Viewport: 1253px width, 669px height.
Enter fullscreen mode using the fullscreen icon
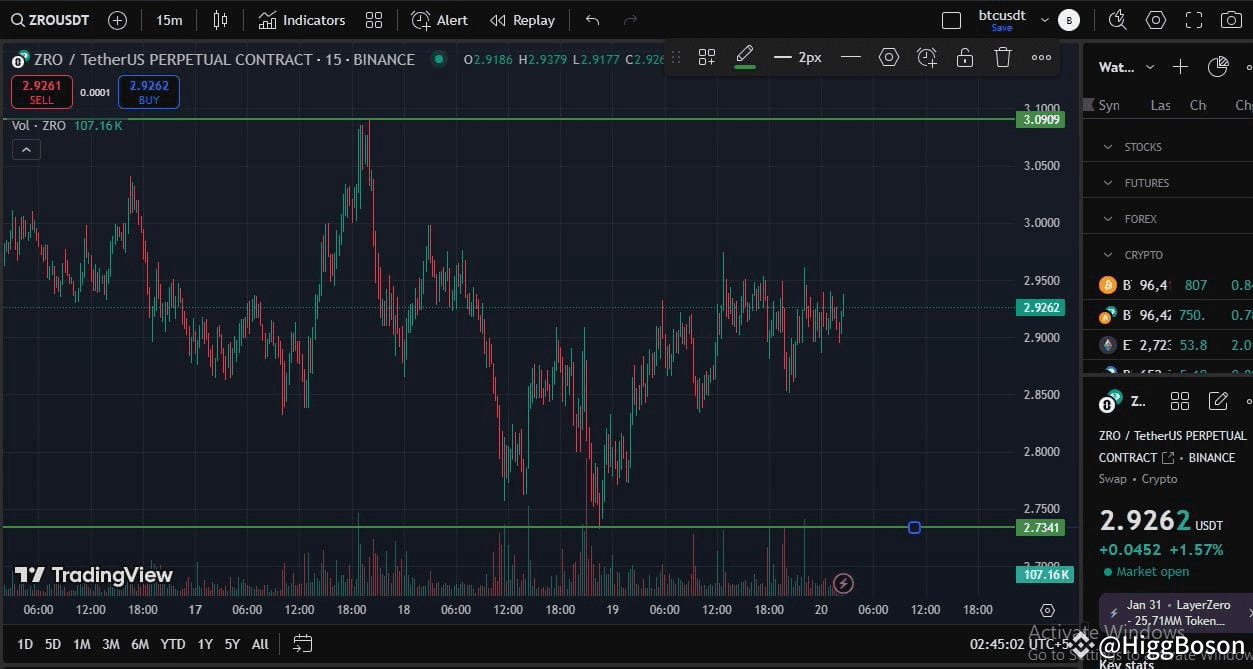[1193, 20]
